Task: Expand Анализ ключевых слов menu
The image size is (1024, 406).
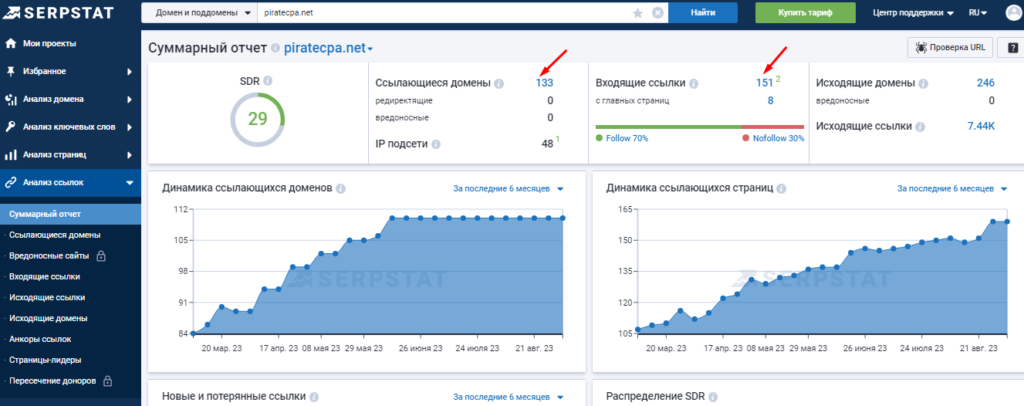Action: [x=71, y=127]
